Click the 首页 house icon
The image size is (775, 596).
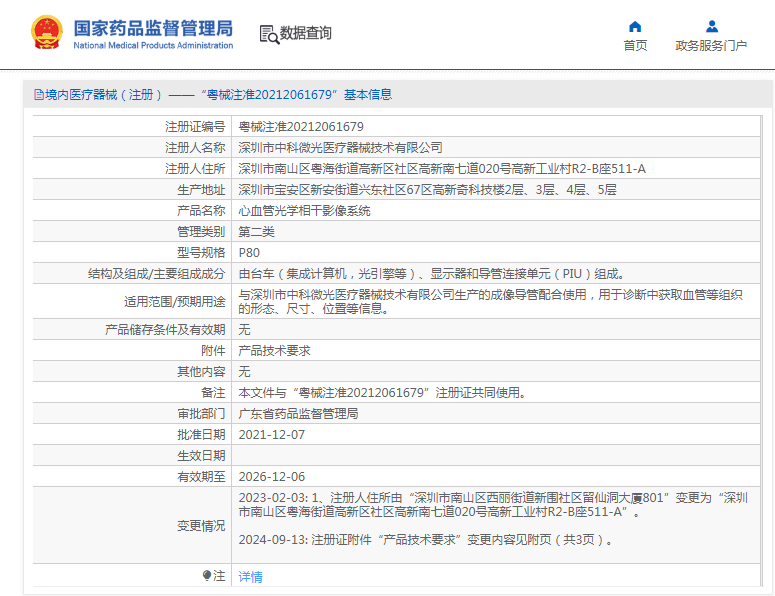pos(635,26)
